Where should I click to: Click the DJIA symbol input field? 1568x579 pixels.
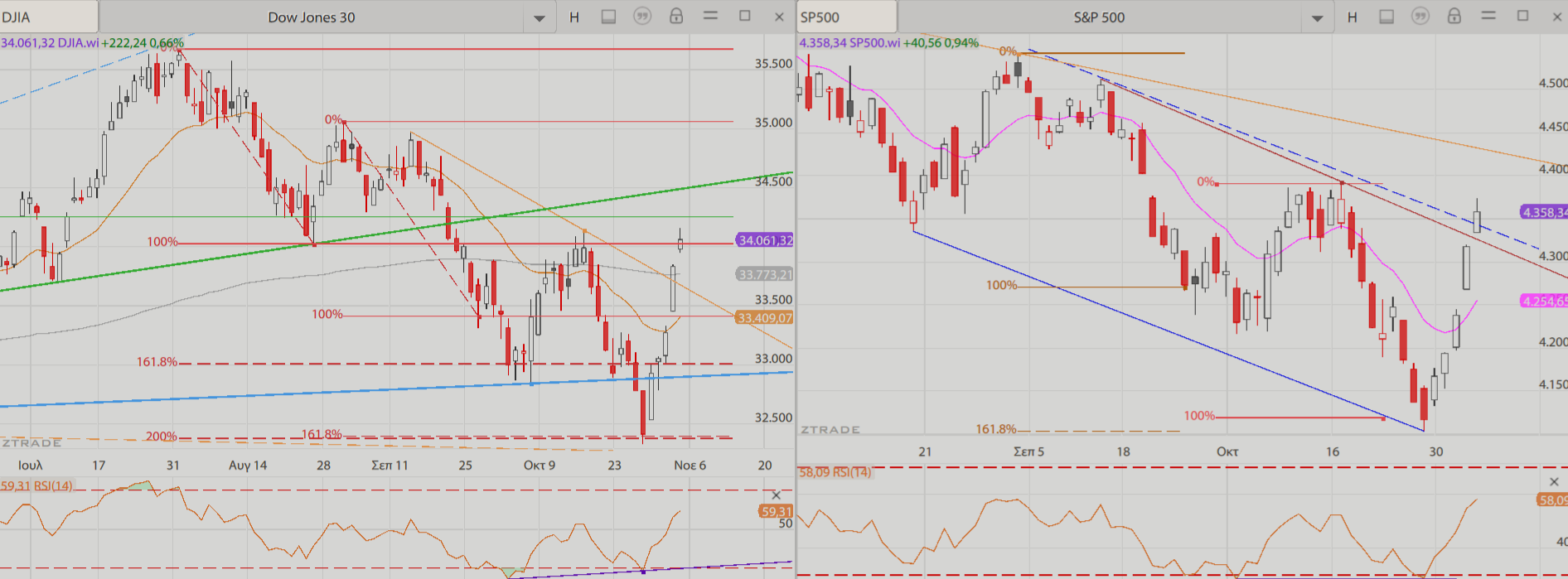point(49,17)
